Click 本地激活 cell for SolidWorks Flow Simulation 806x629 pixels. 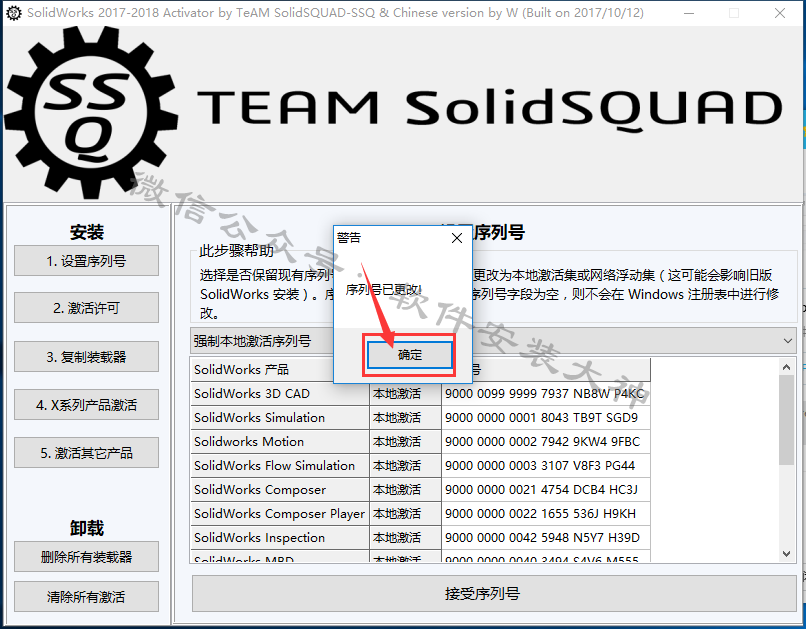pyautogui.click(x=405, y=466)
